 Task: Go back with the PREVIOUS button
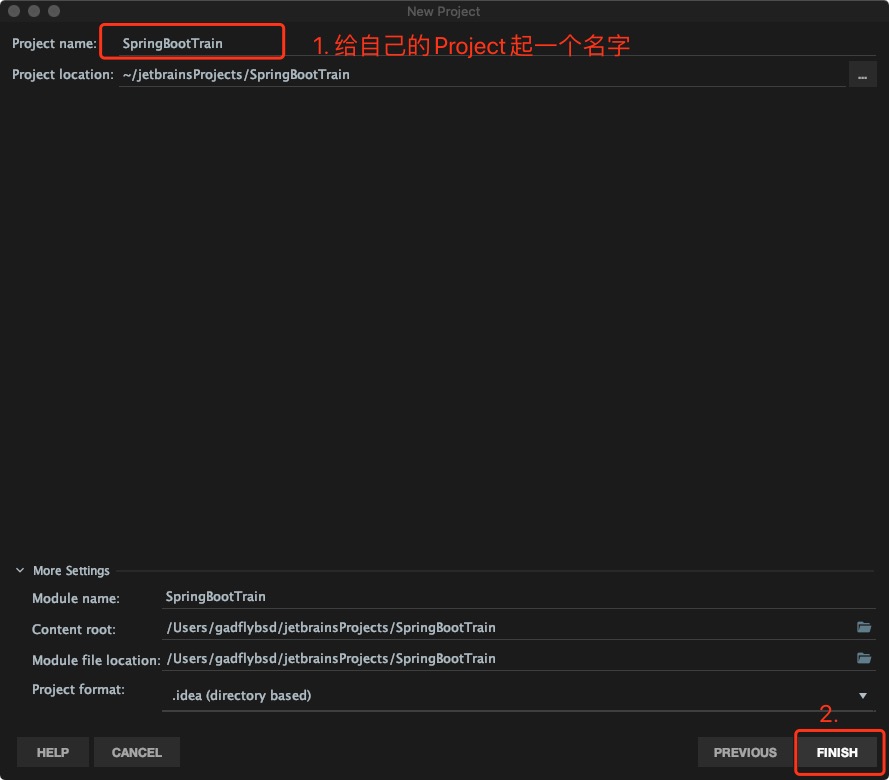pyautogui.click(x=745, y=752)
